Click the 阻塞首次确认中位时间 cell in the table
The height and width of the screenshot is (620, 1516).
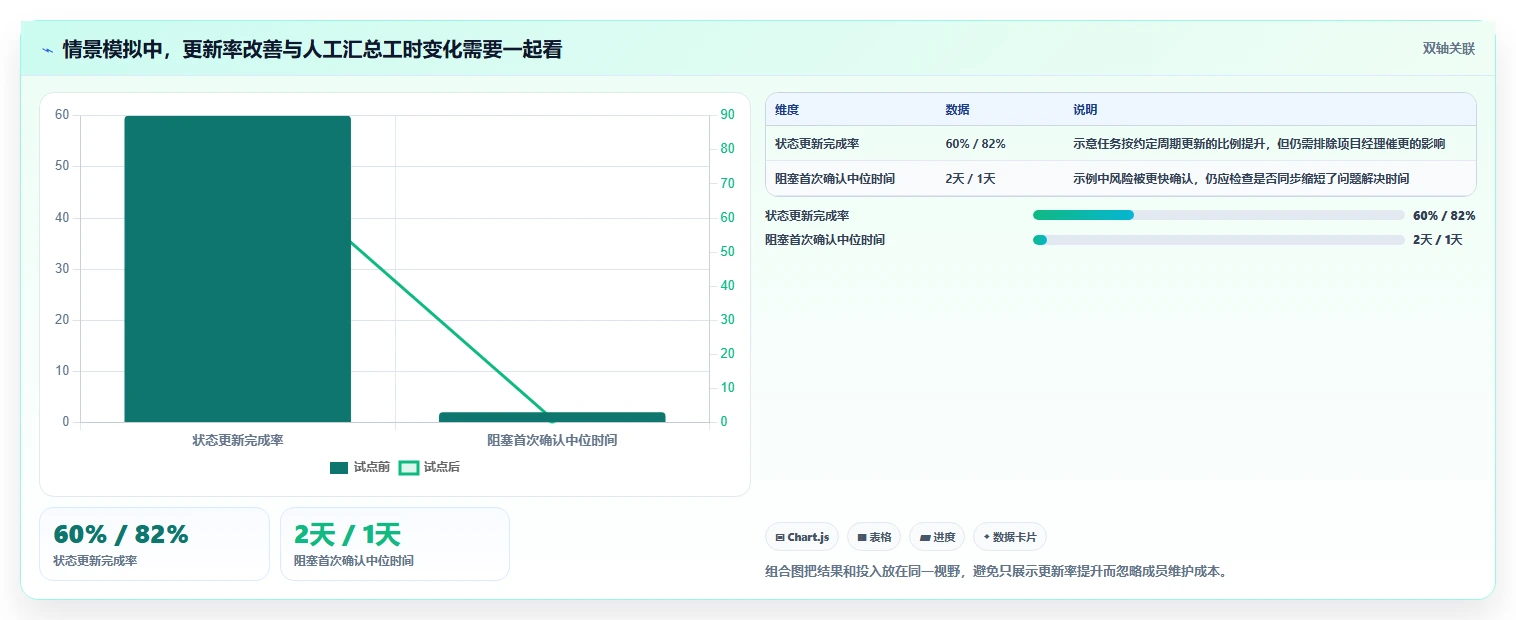coord(835,179)
